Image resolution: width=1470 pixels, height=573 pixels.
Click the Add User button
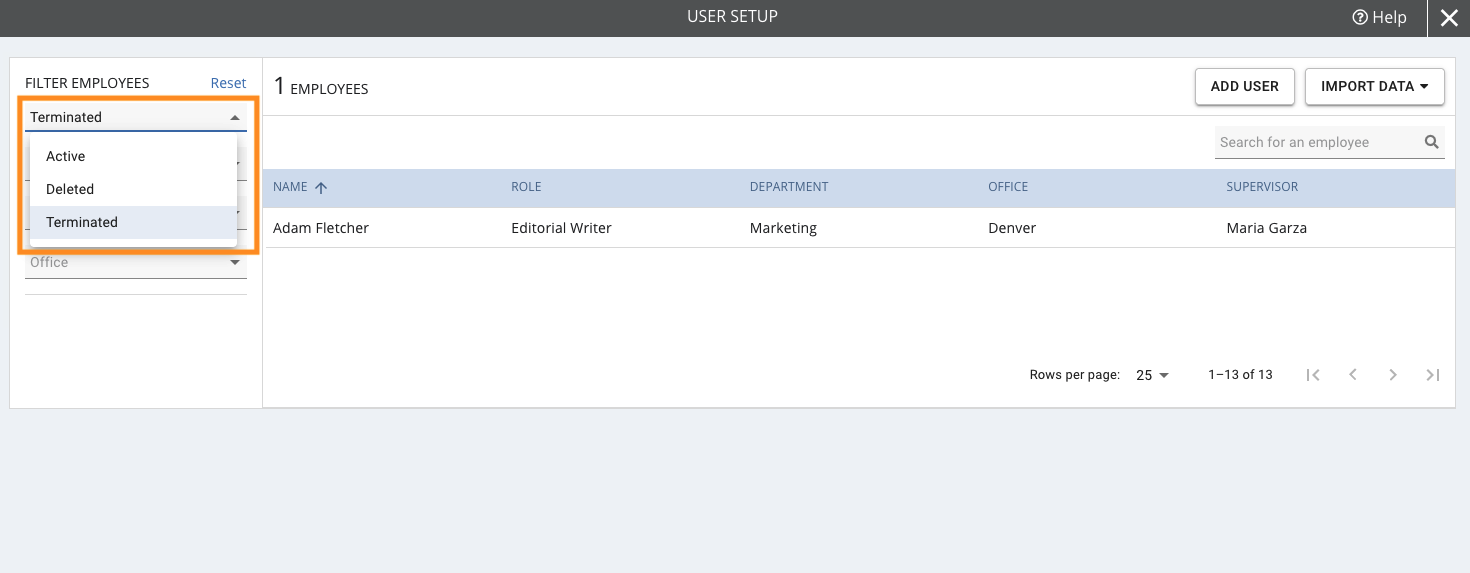[x=1245, y=86]
